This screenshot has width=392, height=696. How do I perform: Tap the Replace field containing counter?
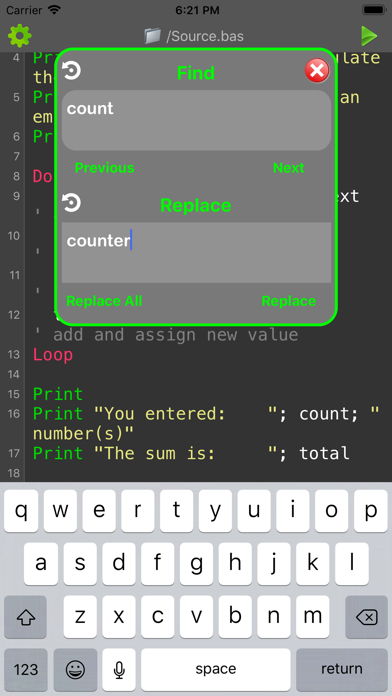coord(196,252)
